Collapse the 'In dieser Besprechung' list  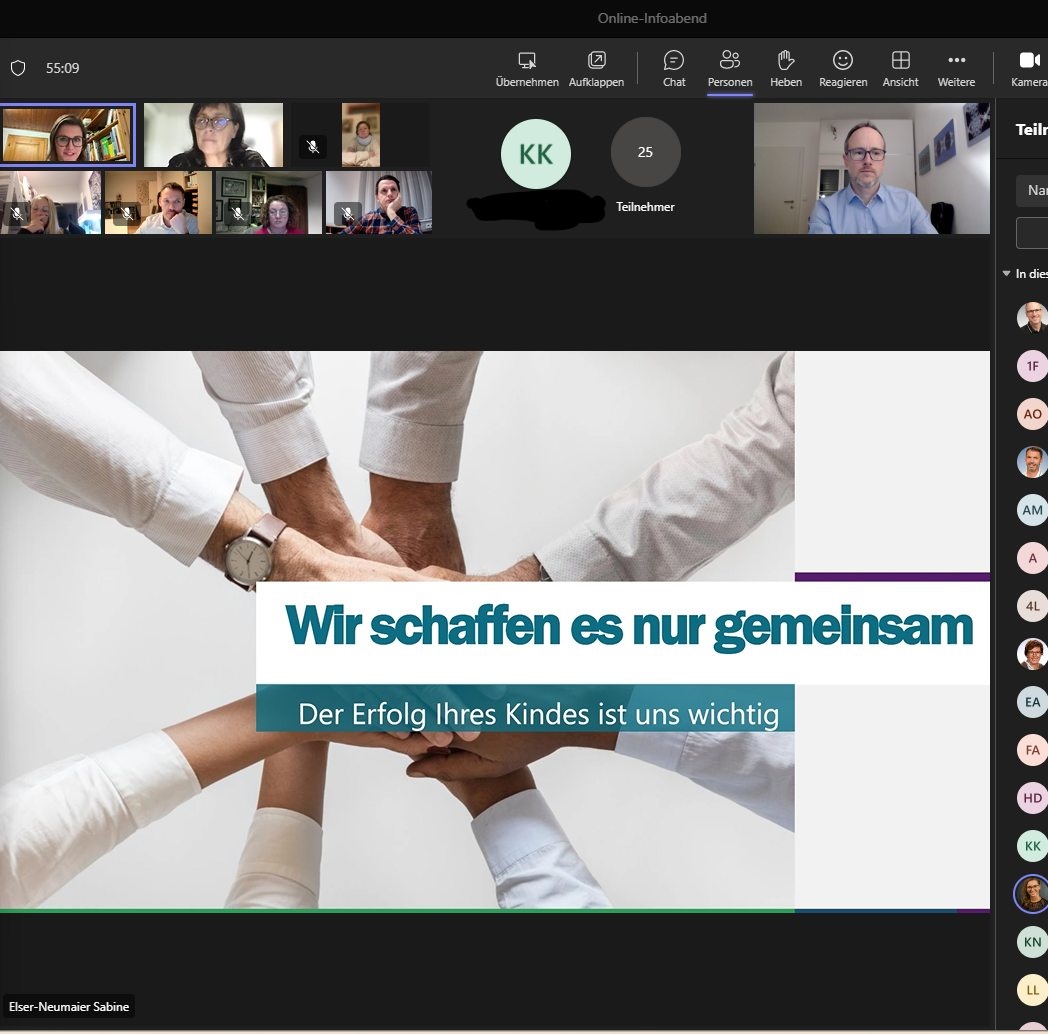1007,274
